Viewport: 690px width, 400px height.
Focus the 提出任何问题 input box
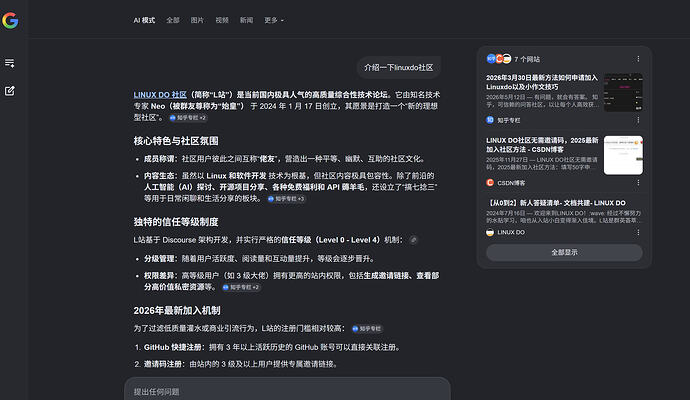287,391
